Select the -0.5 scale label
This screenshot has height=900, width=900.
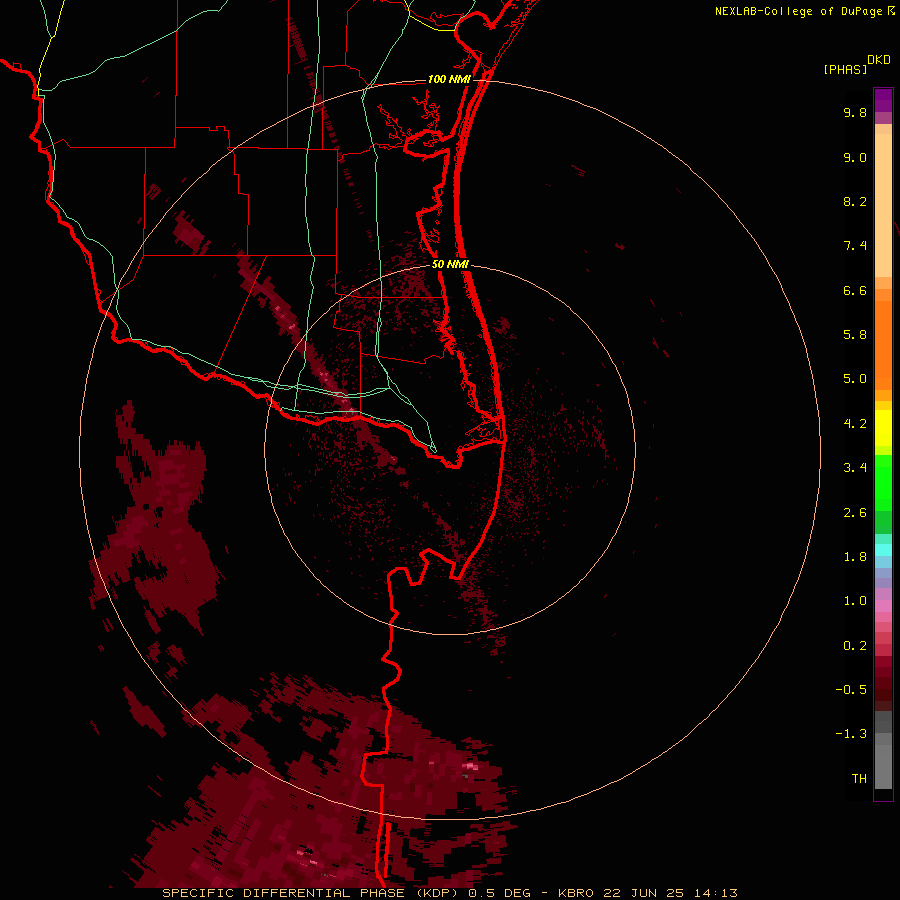tap(851, 690)
